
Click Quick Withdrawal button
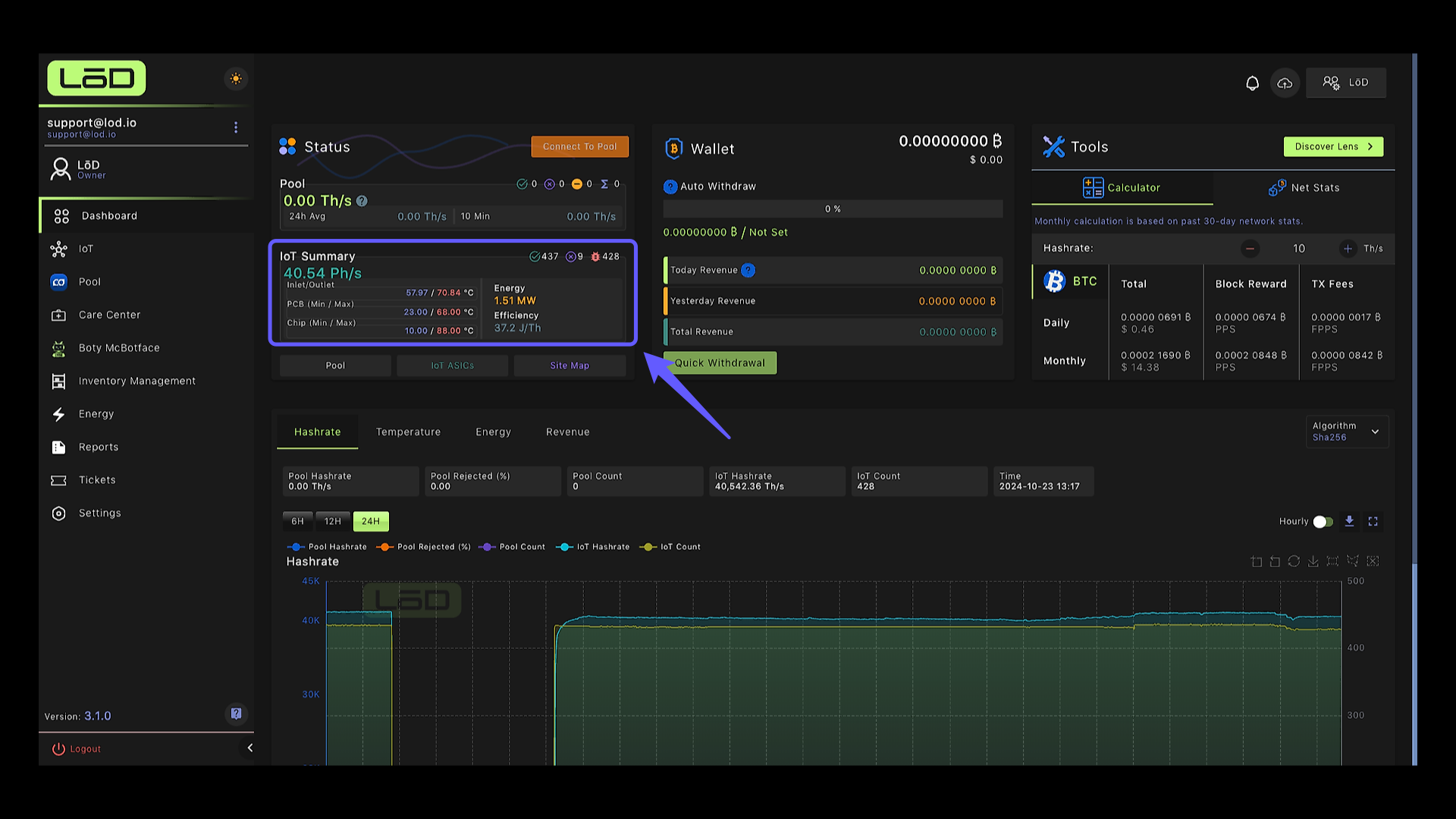point(720,363)
